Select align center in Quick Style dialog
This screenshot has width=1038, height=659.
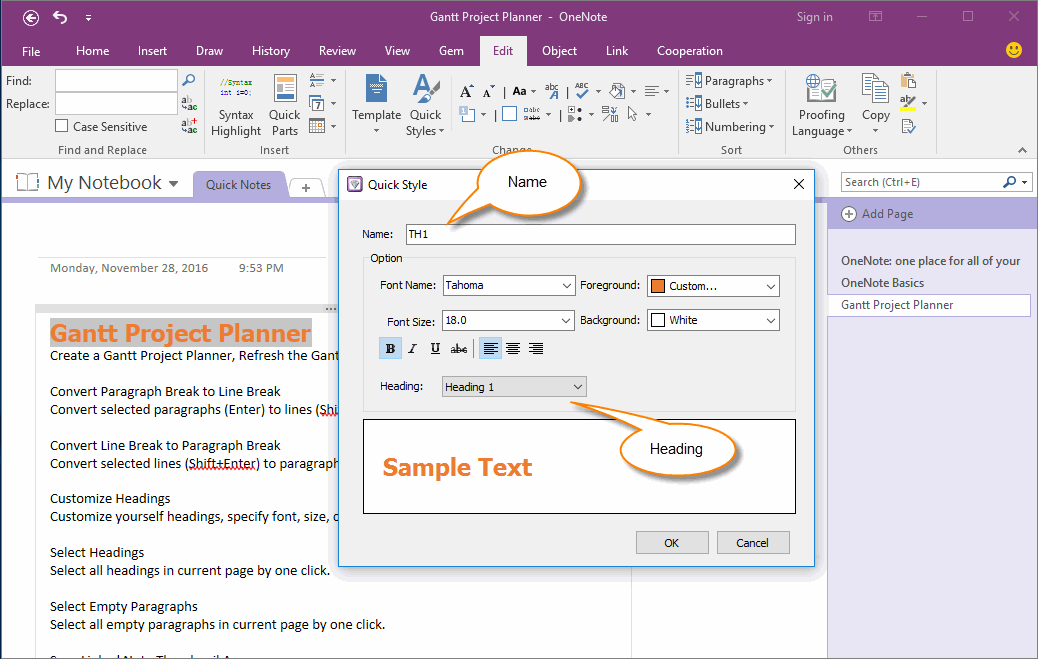click(x=513, y=348)
